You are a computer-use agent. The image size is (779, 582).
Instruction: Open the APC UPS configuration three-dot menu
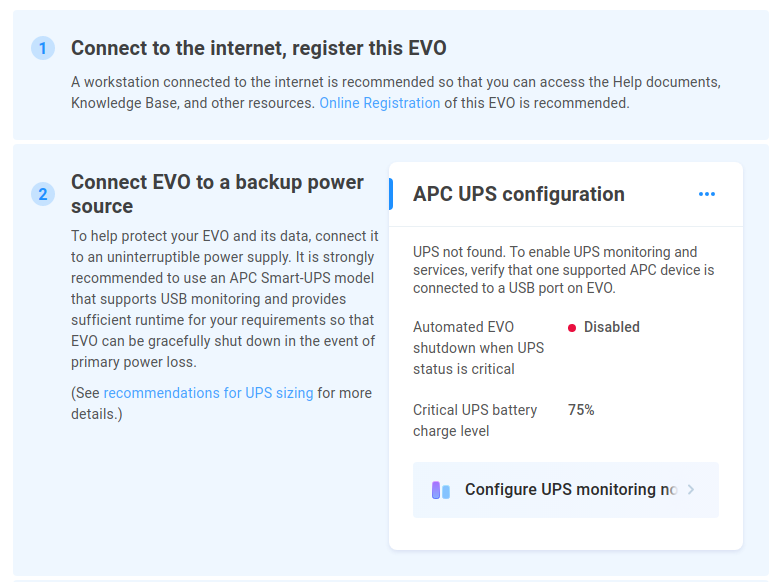point(706,194)
